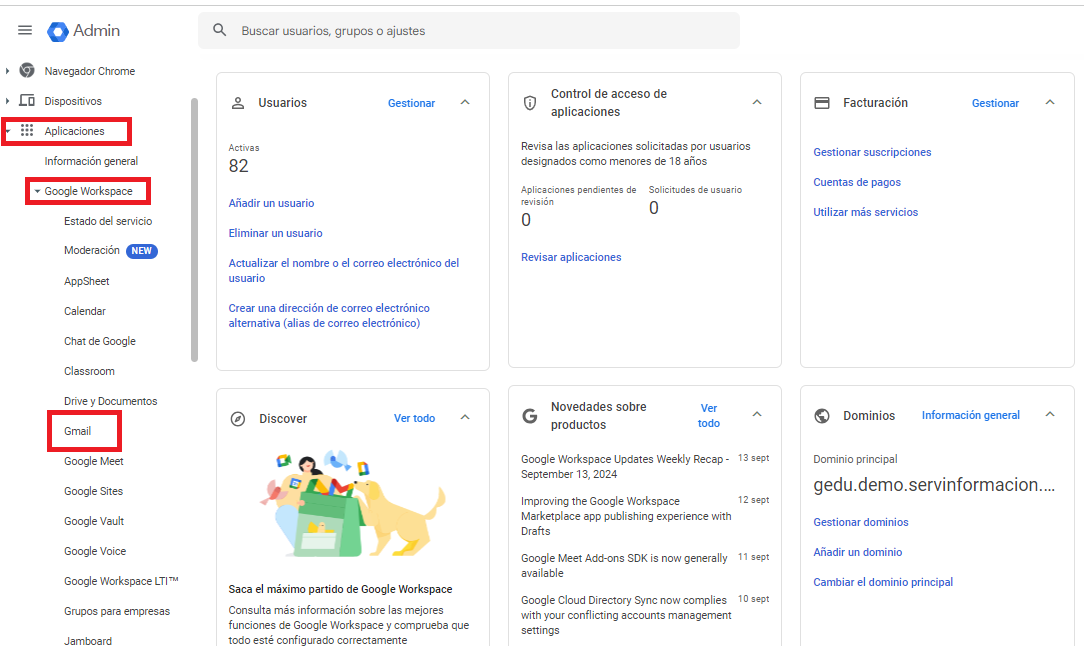Open the hamburger main menu
Image resolution: width=1084 pixels, height=646 pixels.
click(x=25, y=30)
